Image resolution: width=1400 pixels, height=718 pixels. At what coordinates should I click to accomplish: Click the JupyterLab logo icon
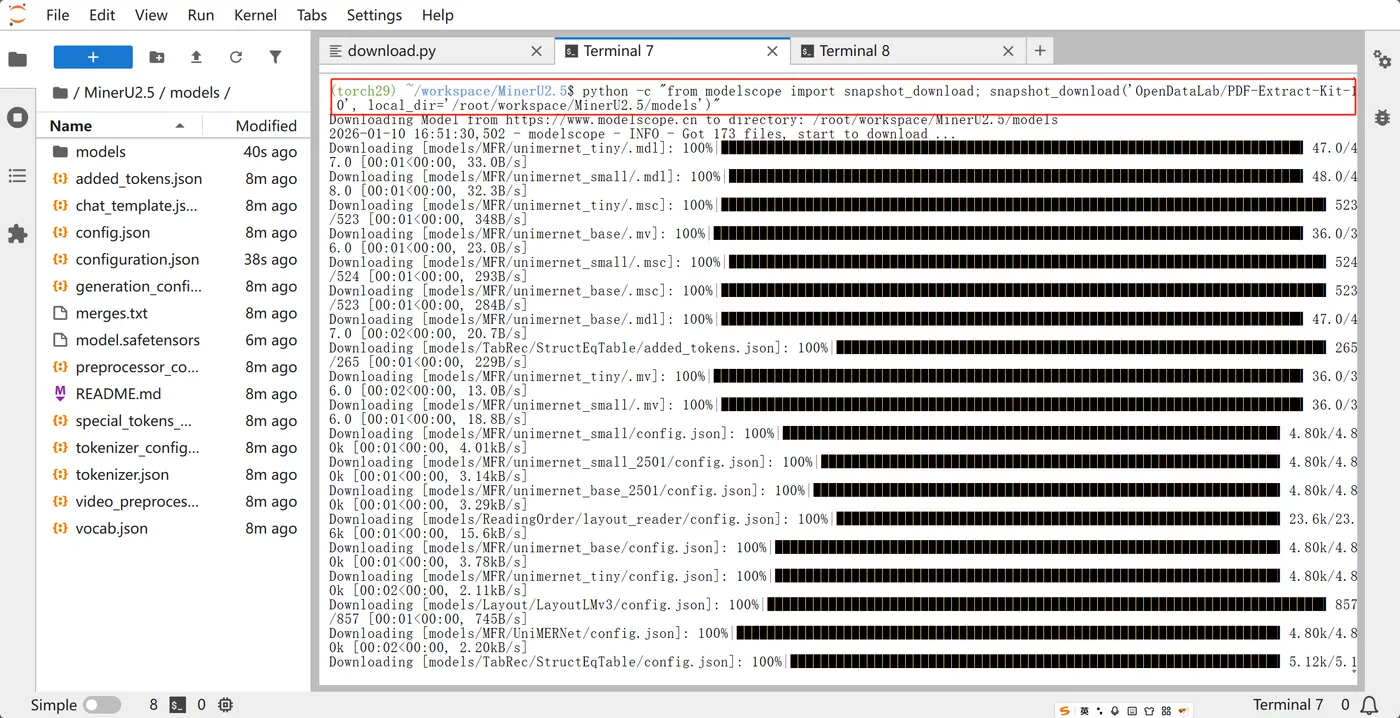coord(17,15)
